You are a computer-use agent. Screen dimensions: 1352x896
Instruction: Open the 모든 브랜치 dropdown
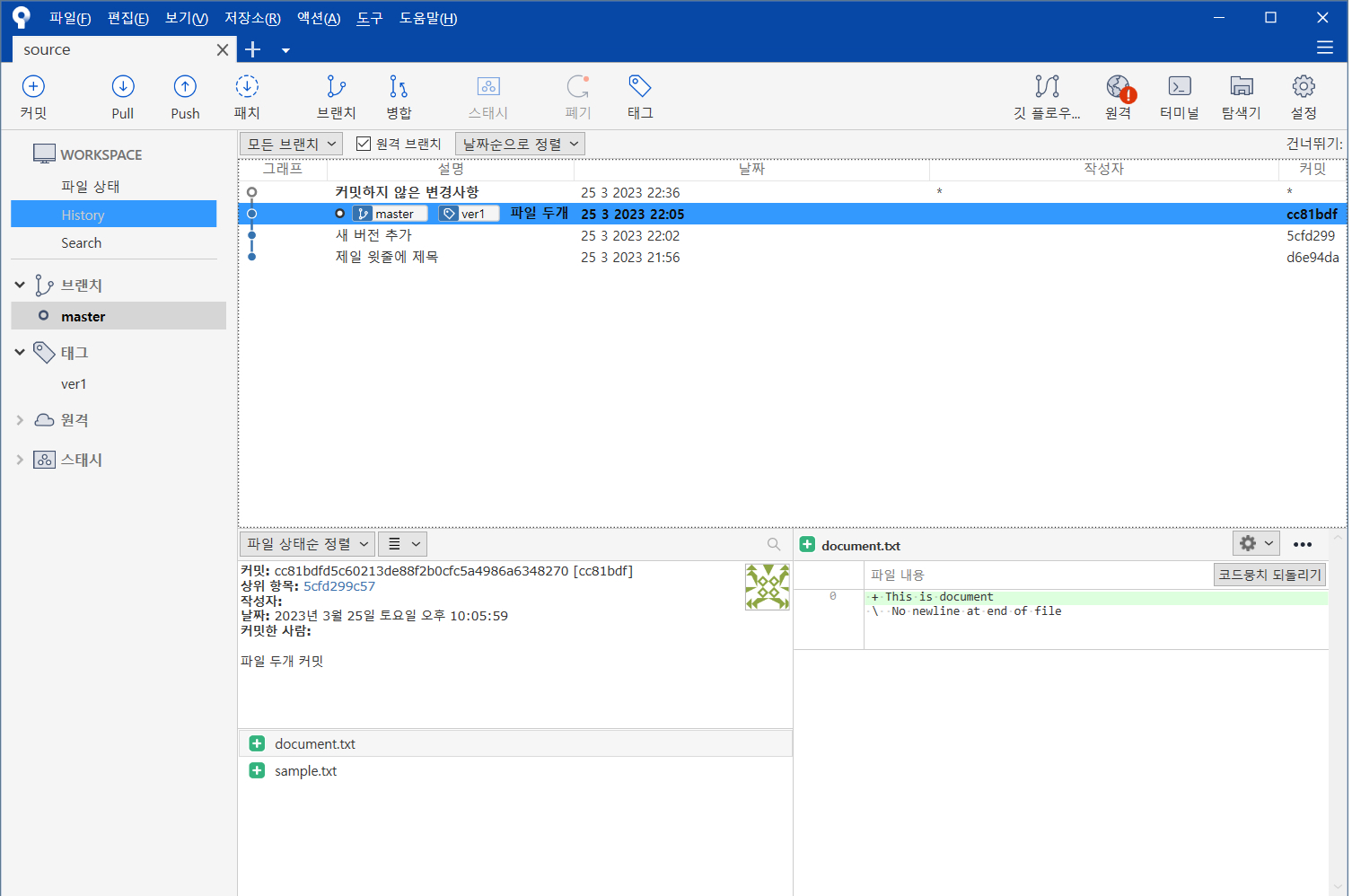292,144
